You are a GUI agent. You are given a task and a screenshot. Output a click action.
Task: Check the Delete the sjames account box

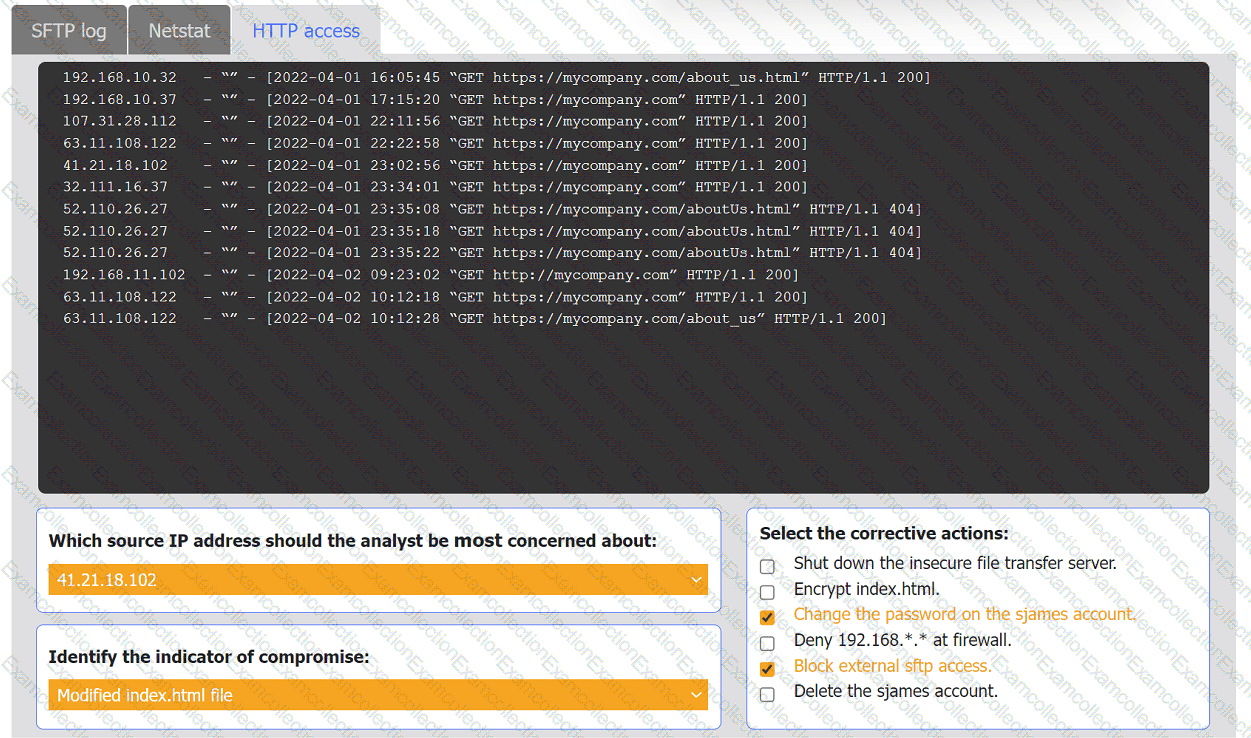(x=767, y=695)
